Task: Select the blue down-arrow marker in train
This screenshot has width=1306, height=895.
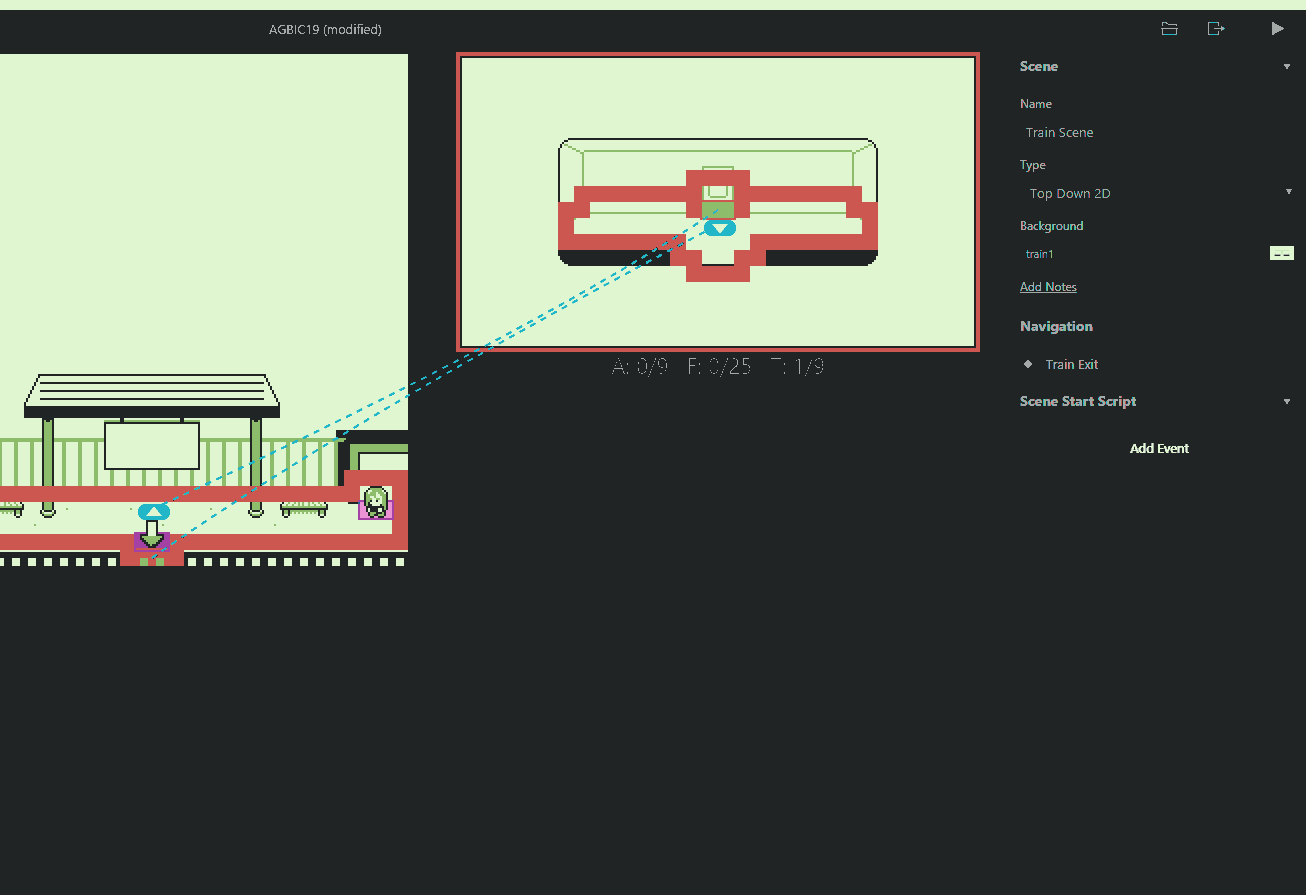Action: coord(719,228)
